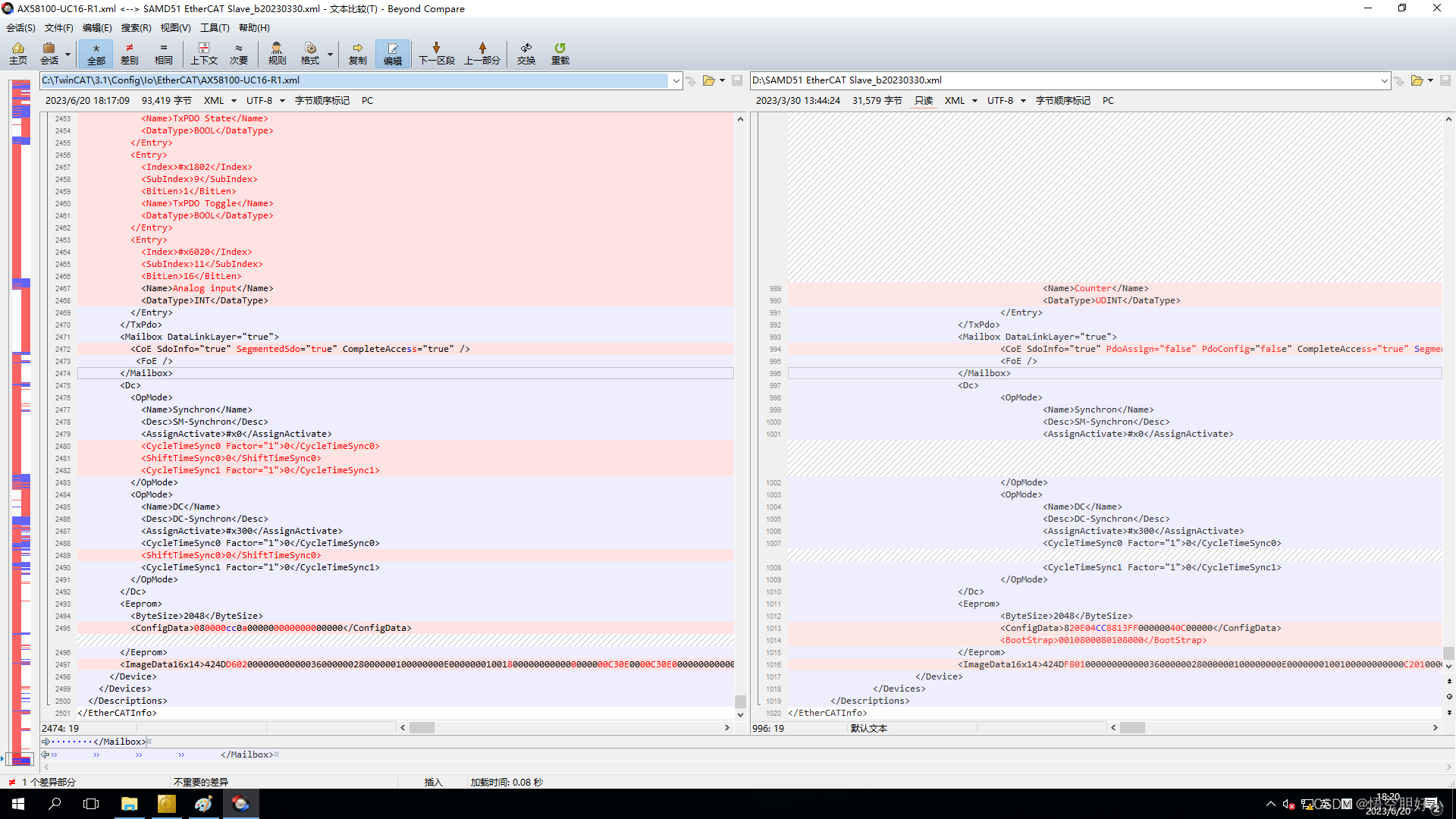
Task: Open the 主页 (Home) toolbar icon
Action: tap(18, 54)
